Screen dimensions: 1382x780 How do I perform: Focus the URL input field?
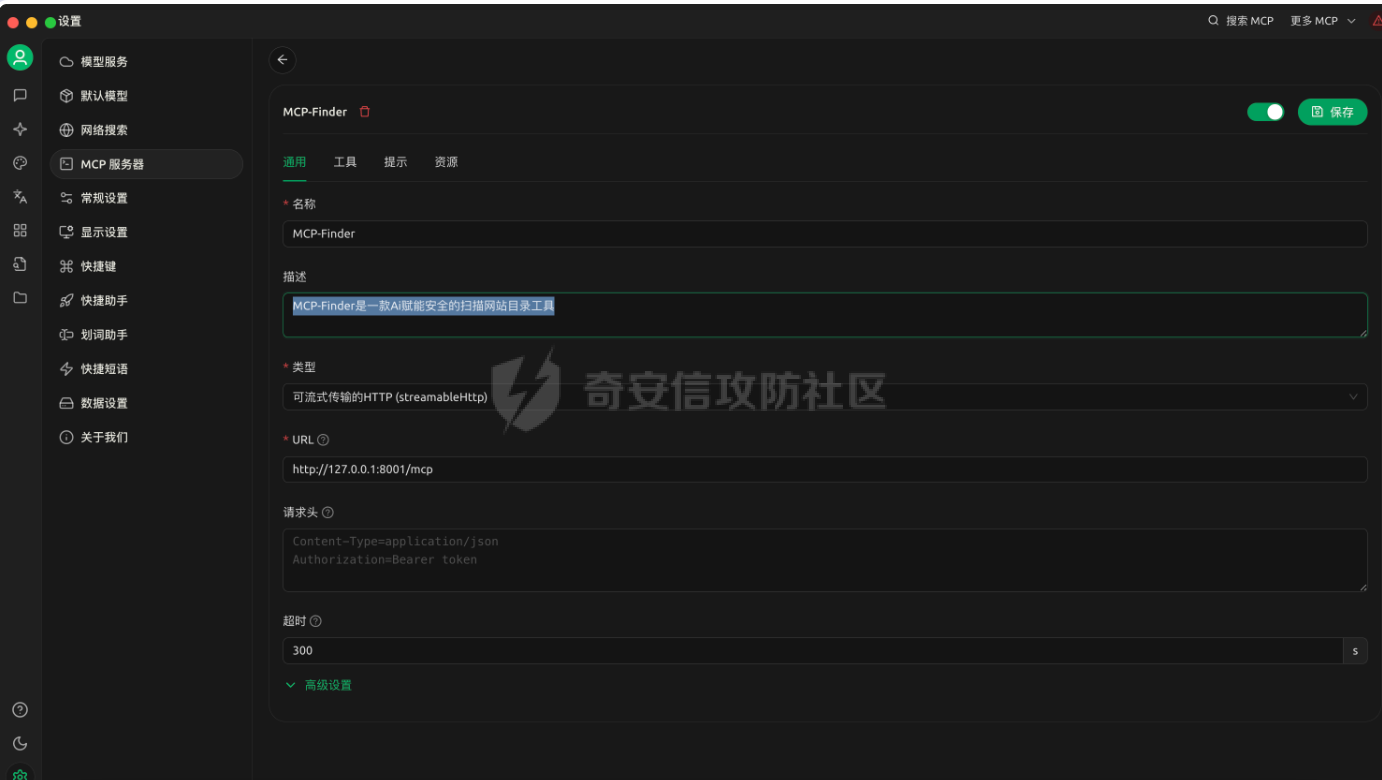coord(825,469)
